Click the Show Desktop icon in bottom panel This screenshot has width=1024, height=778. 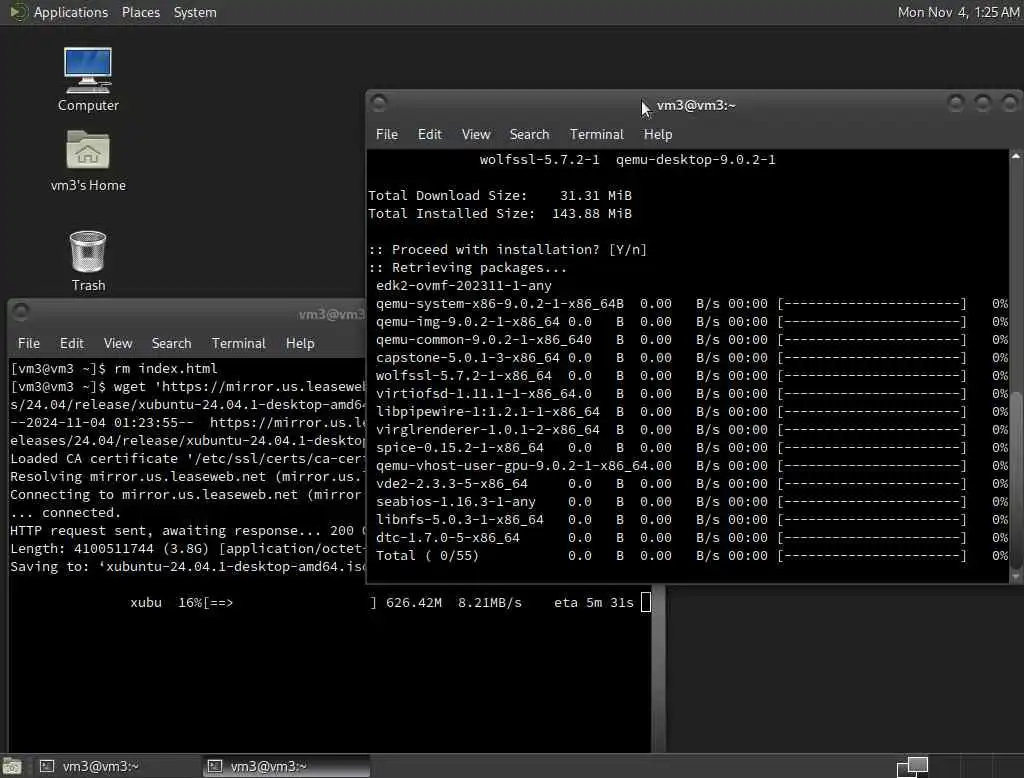12,766
